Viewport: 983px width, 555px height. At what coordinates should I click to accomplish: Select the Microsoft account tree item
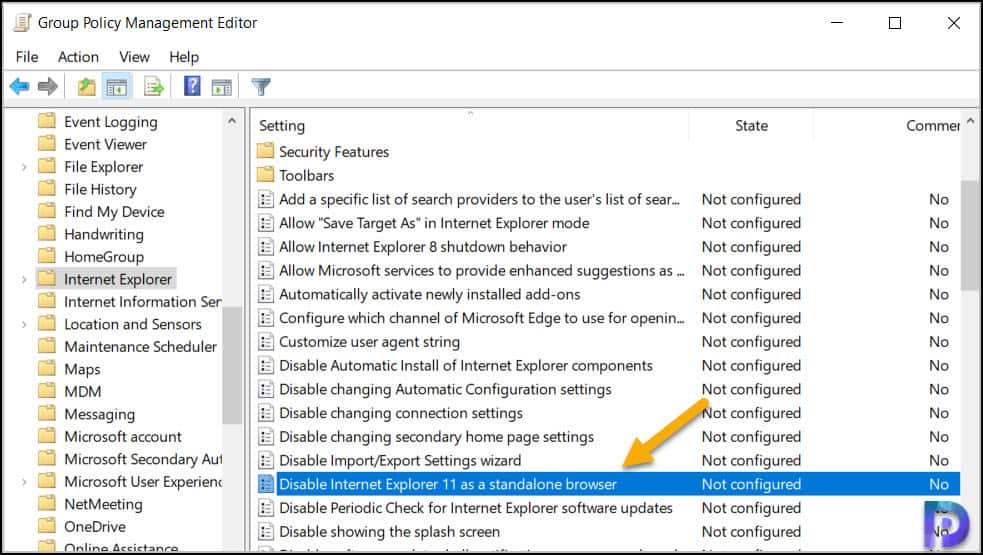pos(123,436)
